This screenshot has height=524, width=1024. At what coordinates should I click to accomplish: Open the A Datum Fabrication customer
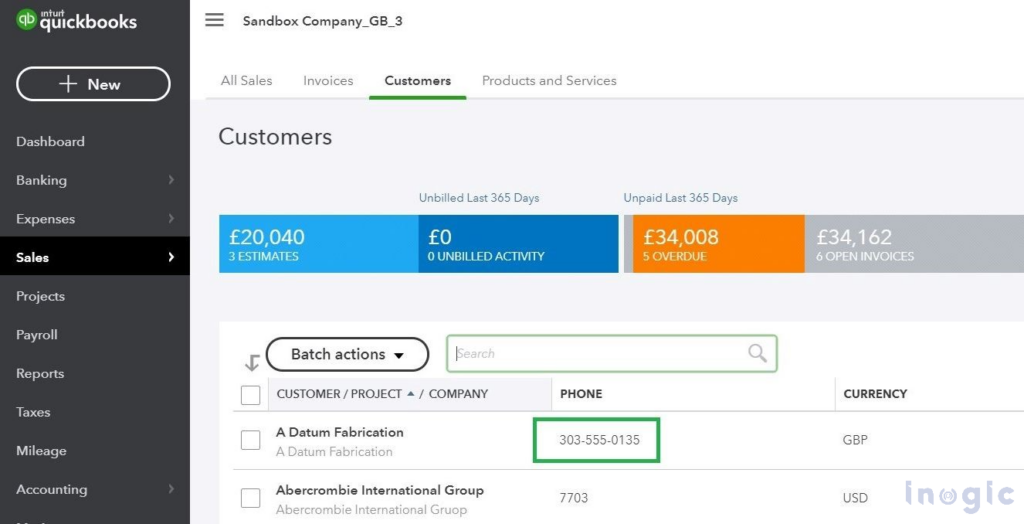coord(340,432)
